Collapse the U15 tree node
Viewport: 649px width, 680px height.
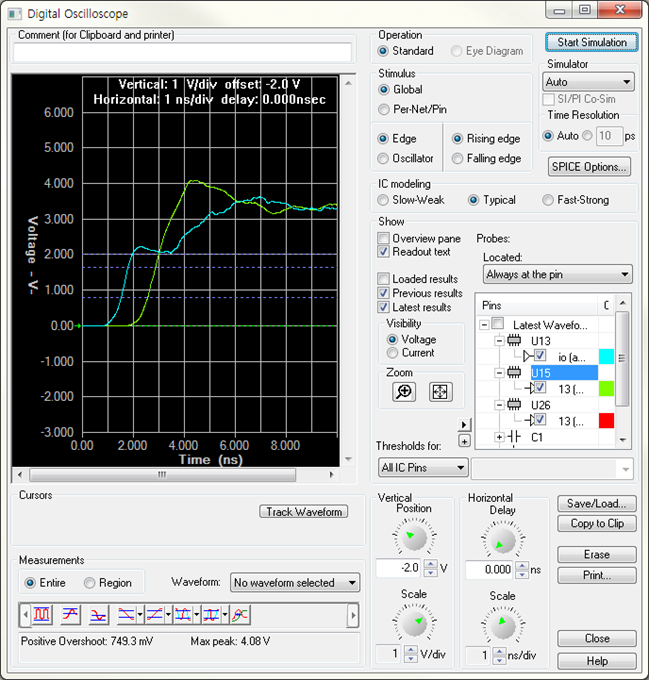[499, 373]
